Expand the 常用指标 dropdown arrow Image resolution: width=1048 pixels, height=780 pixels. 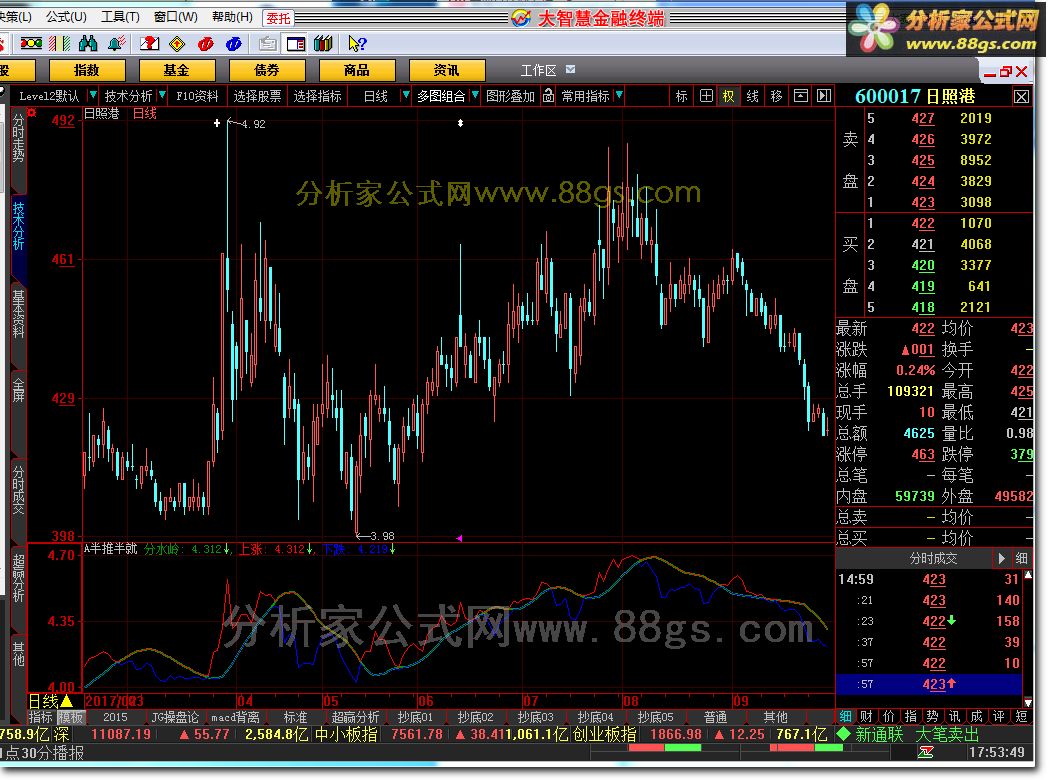(x=620, y=96)
